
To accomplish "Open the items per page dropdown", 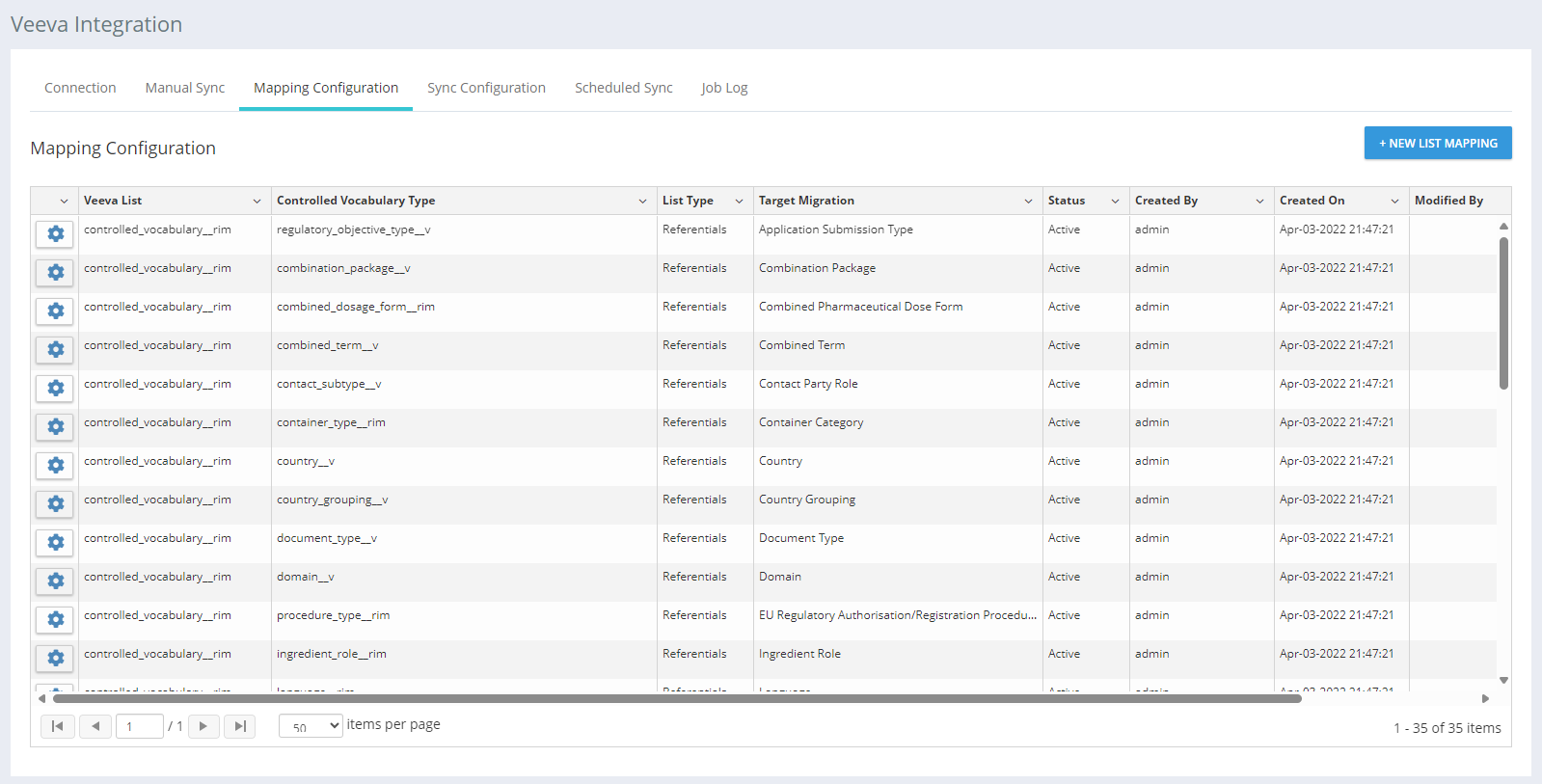I will 311,726.
